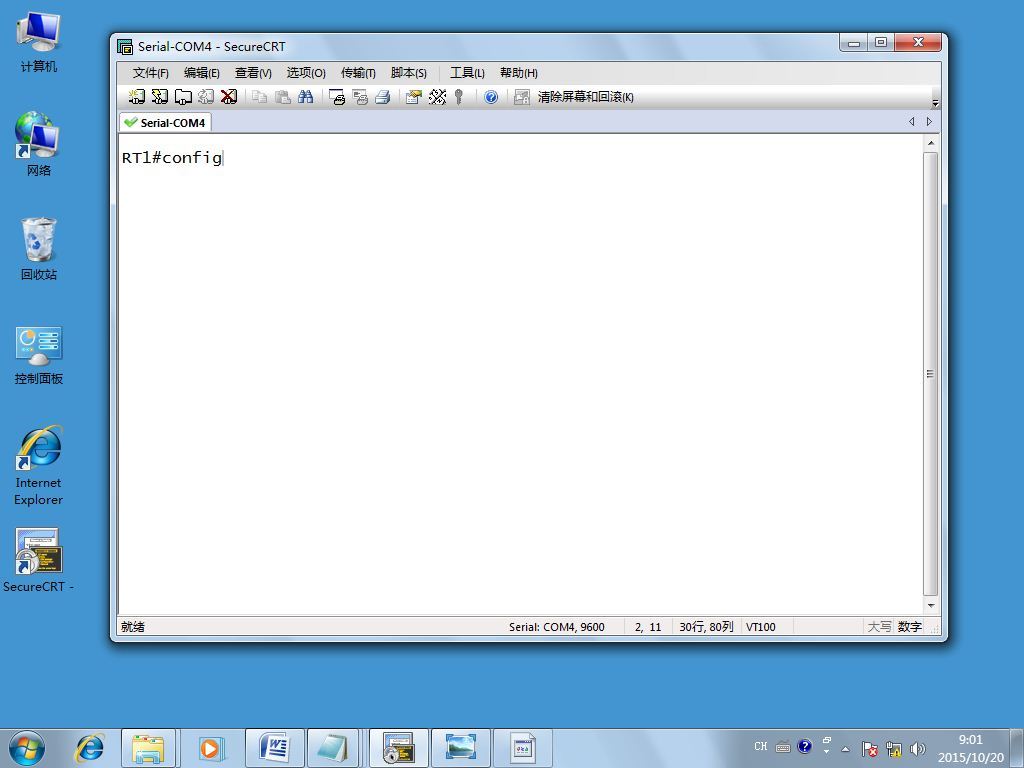The height and width of the screenshot is (768, 1024).
Task: Select the Serial-COM4 session tab
Action: [166, 122]
